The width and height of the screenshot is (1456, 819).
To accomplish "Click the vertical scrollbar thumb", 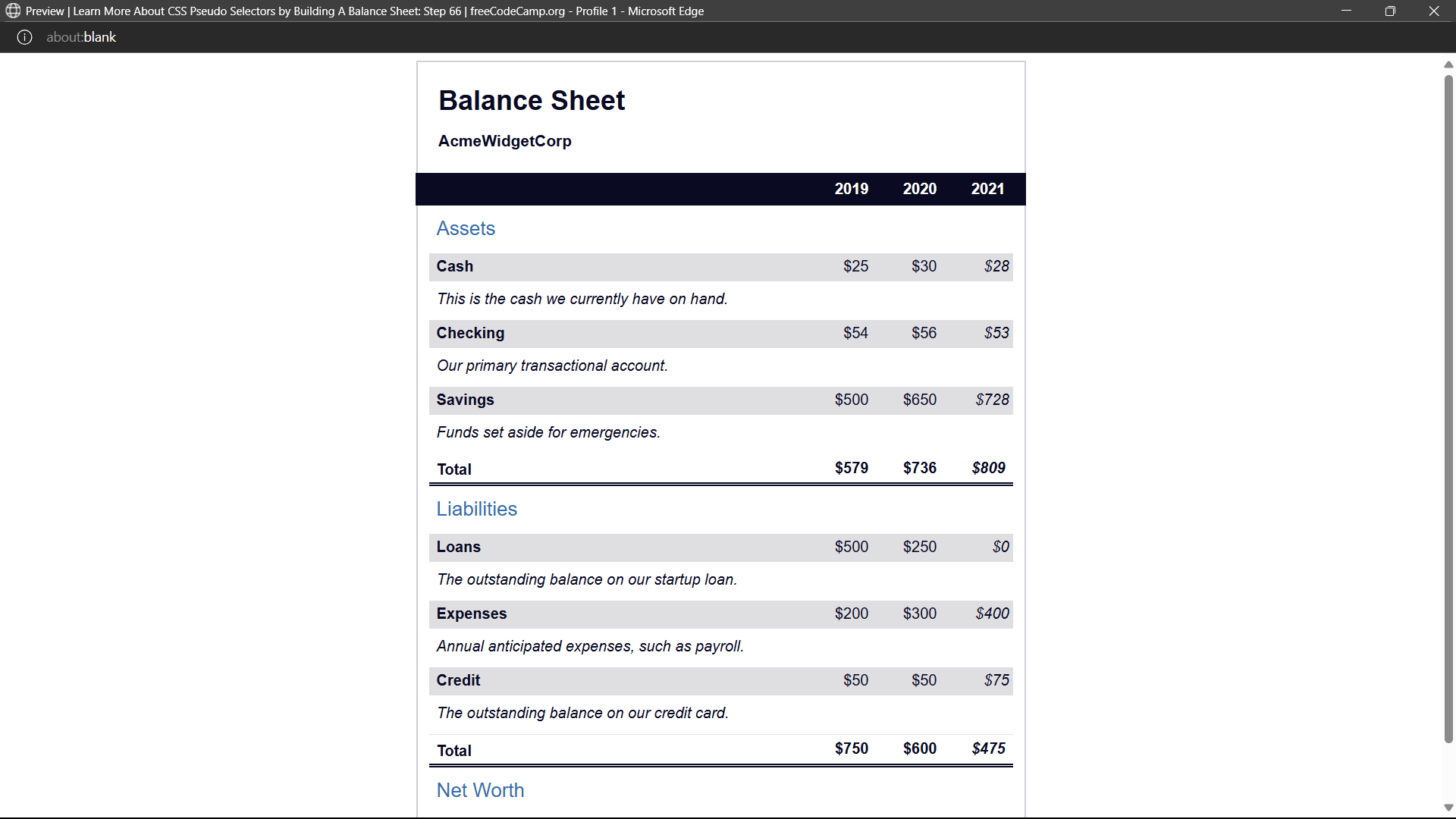I will 1448,409.
